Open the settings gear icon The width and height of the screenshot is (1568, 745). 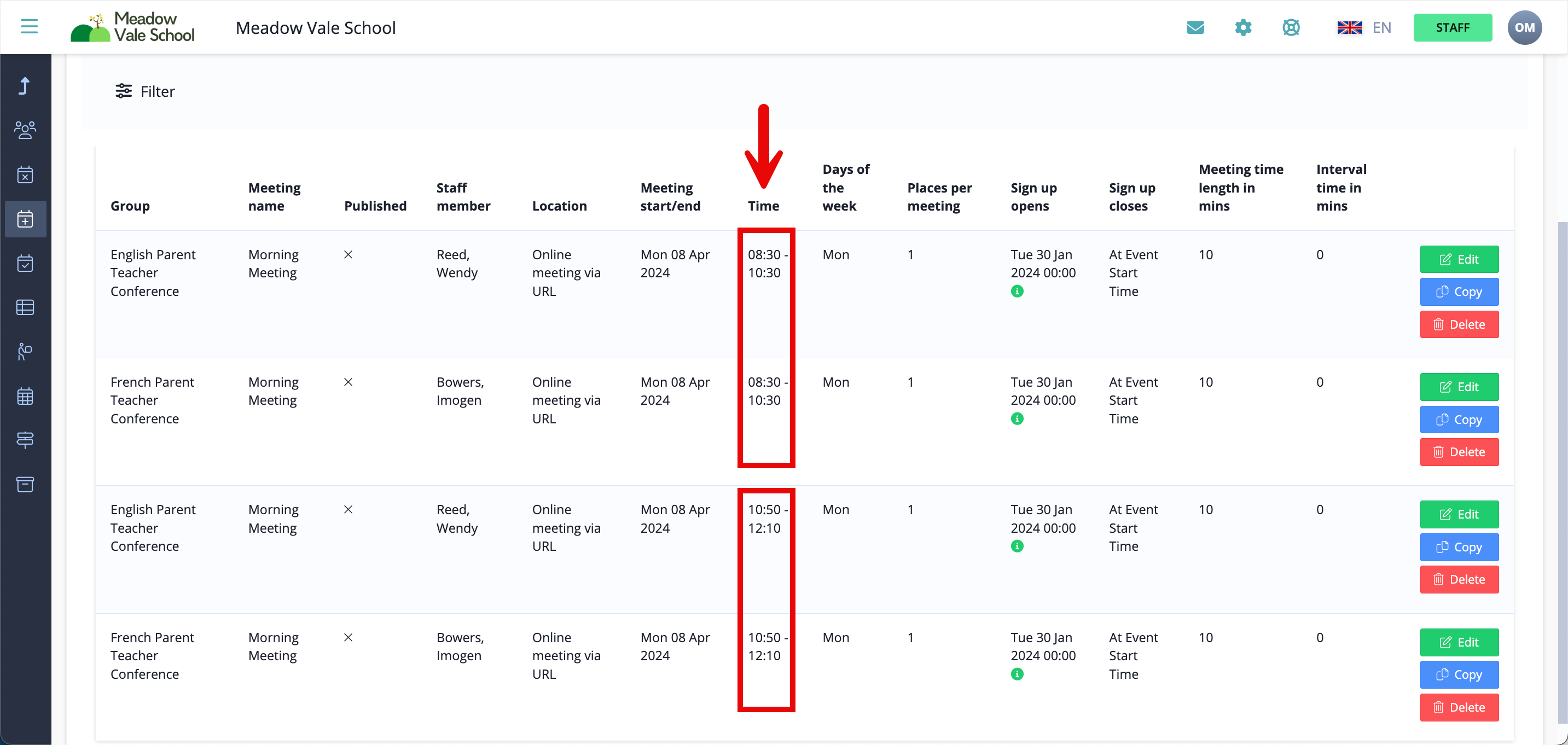pos(1243,27)
